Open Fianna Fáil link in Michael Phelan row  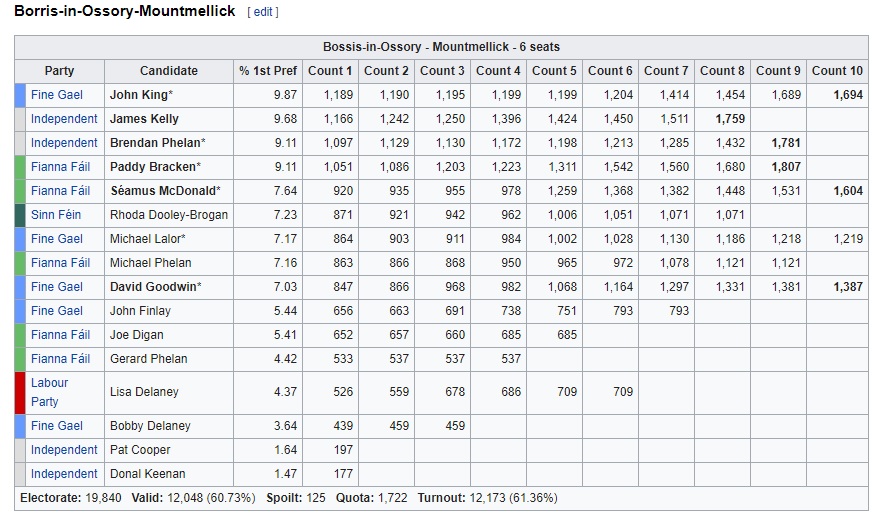click(60, 263)
